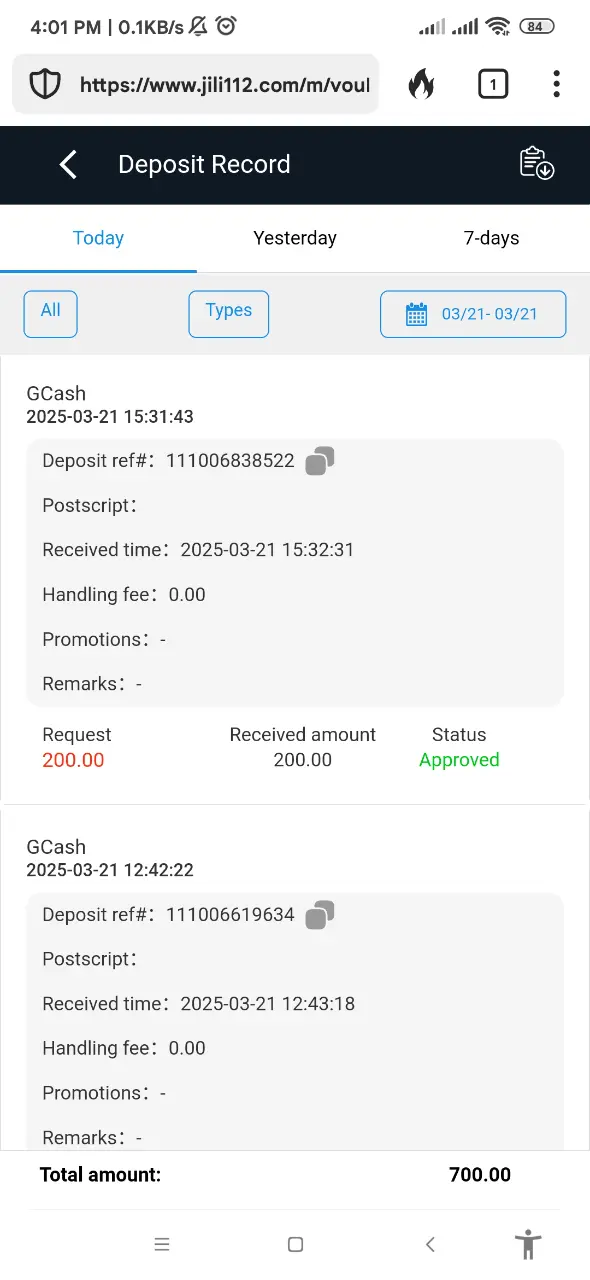The image size is (590, 1280).
Task: Switch to the Yesterday tab
Action: (x=295, y=238)
